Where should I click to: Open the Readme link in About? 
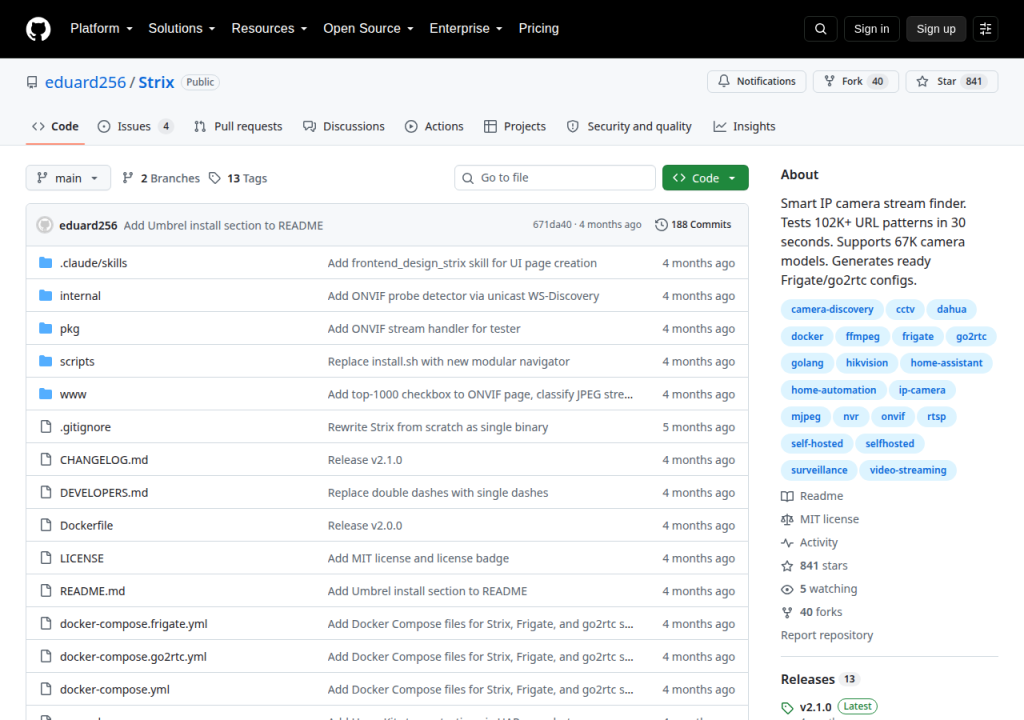click(812, 496)
